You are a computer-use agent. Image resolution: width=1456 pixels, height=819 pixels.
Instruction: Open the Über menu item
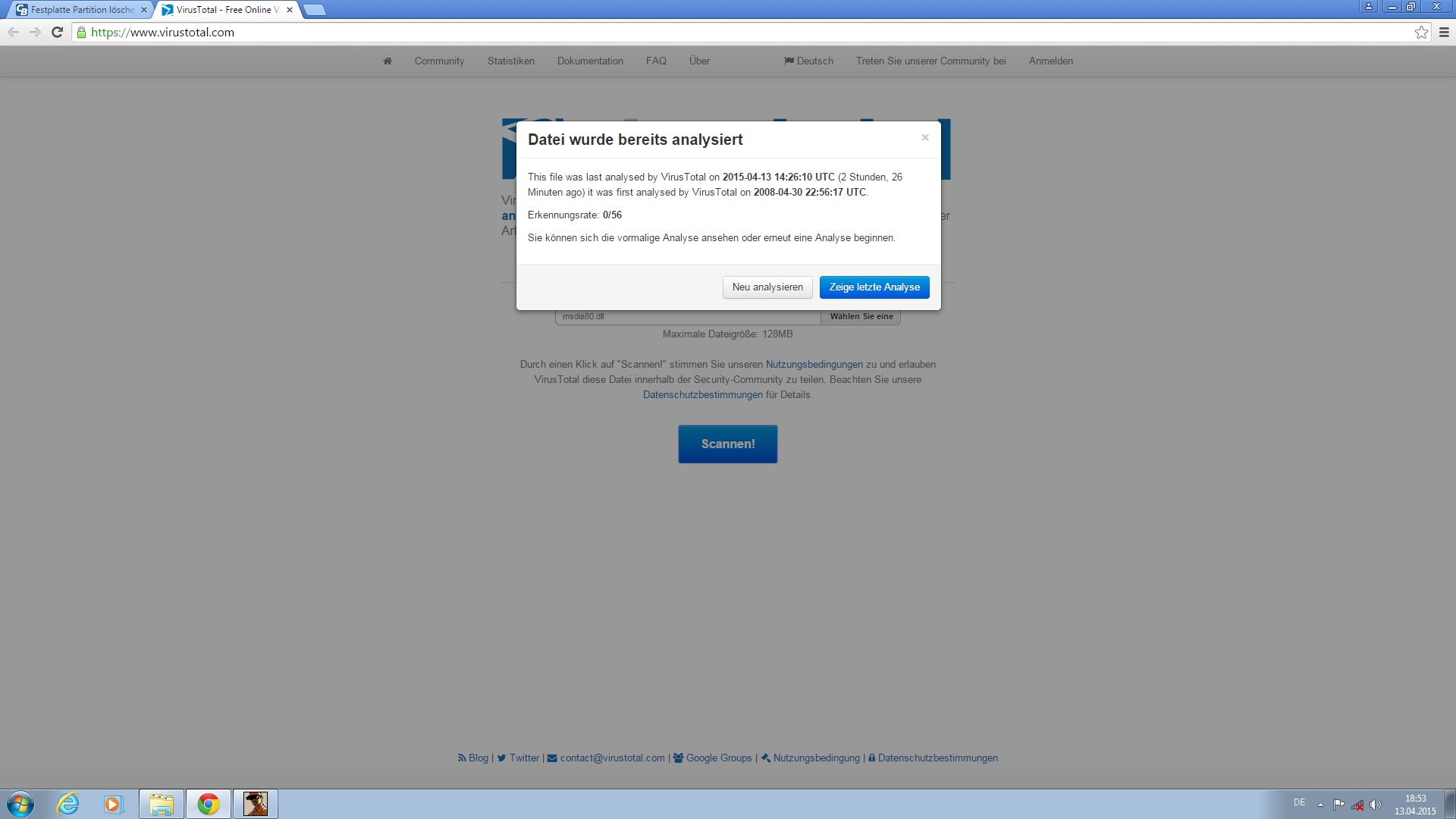click(699, 61)
